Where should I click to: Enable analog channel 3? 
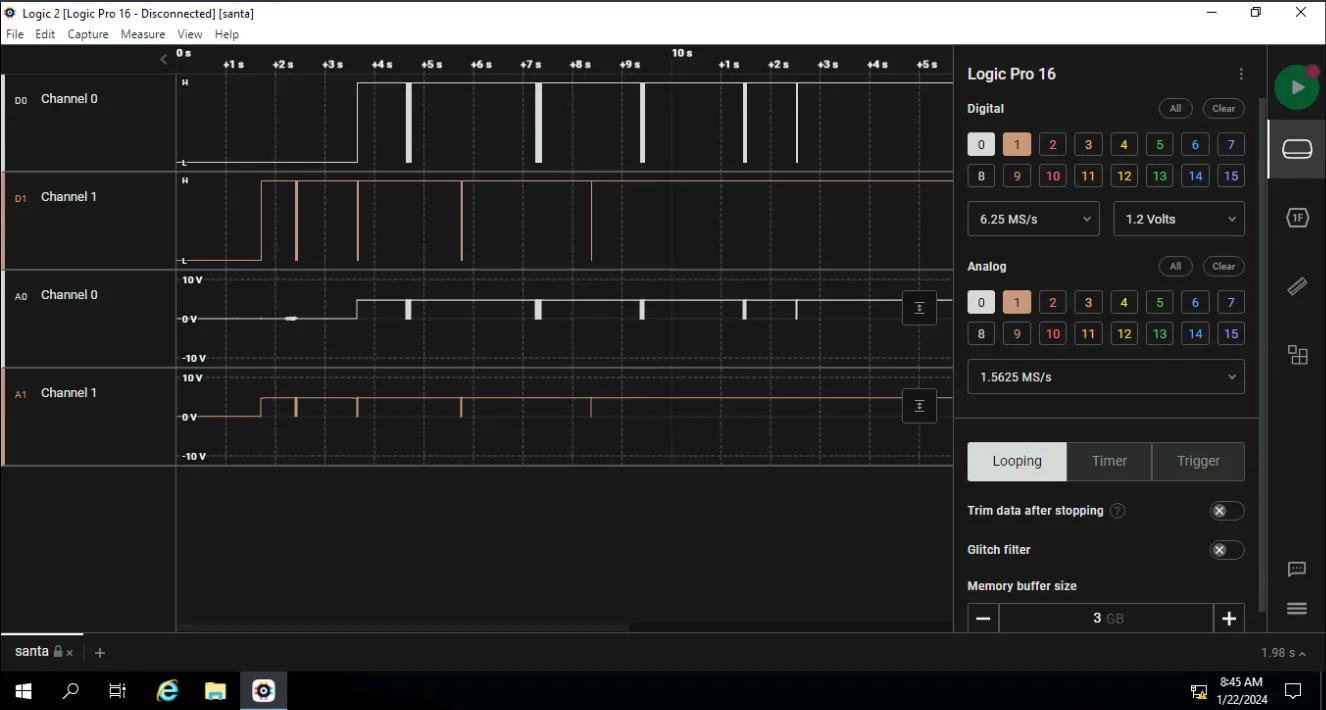pos(1088,302)
